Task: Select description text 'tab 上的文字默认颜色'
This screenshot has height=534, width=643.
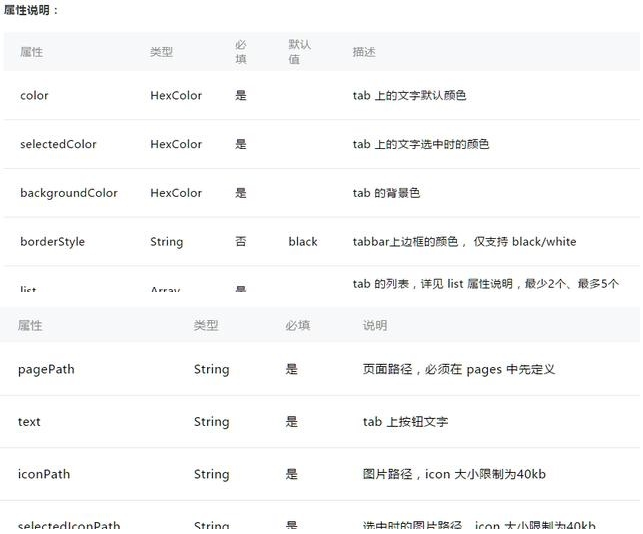Action: pyautogui.click(x=409, y=96)
